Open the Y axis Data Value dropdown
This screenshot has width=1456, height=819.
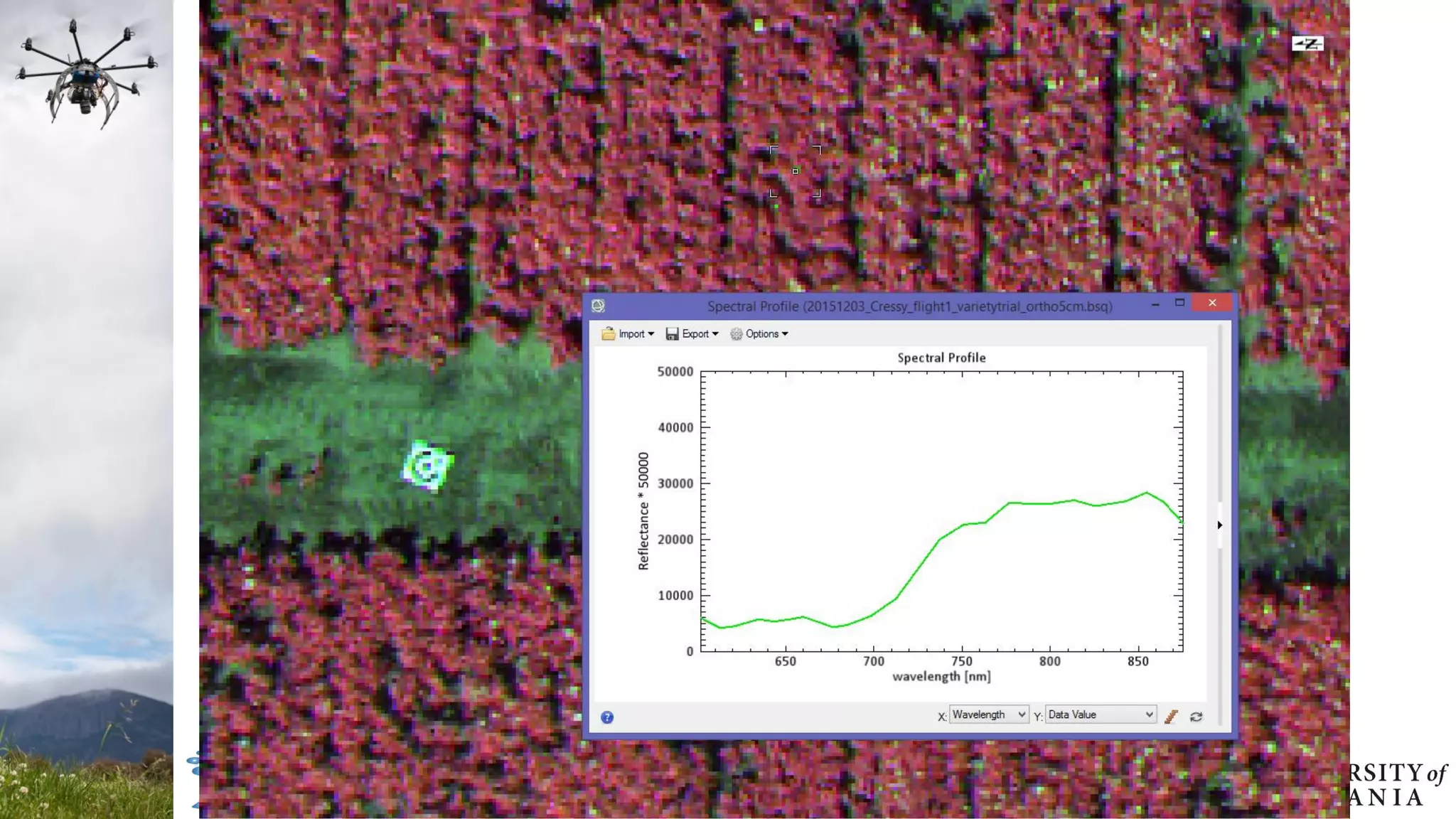pyautogui.click(x=1100, y=714)
